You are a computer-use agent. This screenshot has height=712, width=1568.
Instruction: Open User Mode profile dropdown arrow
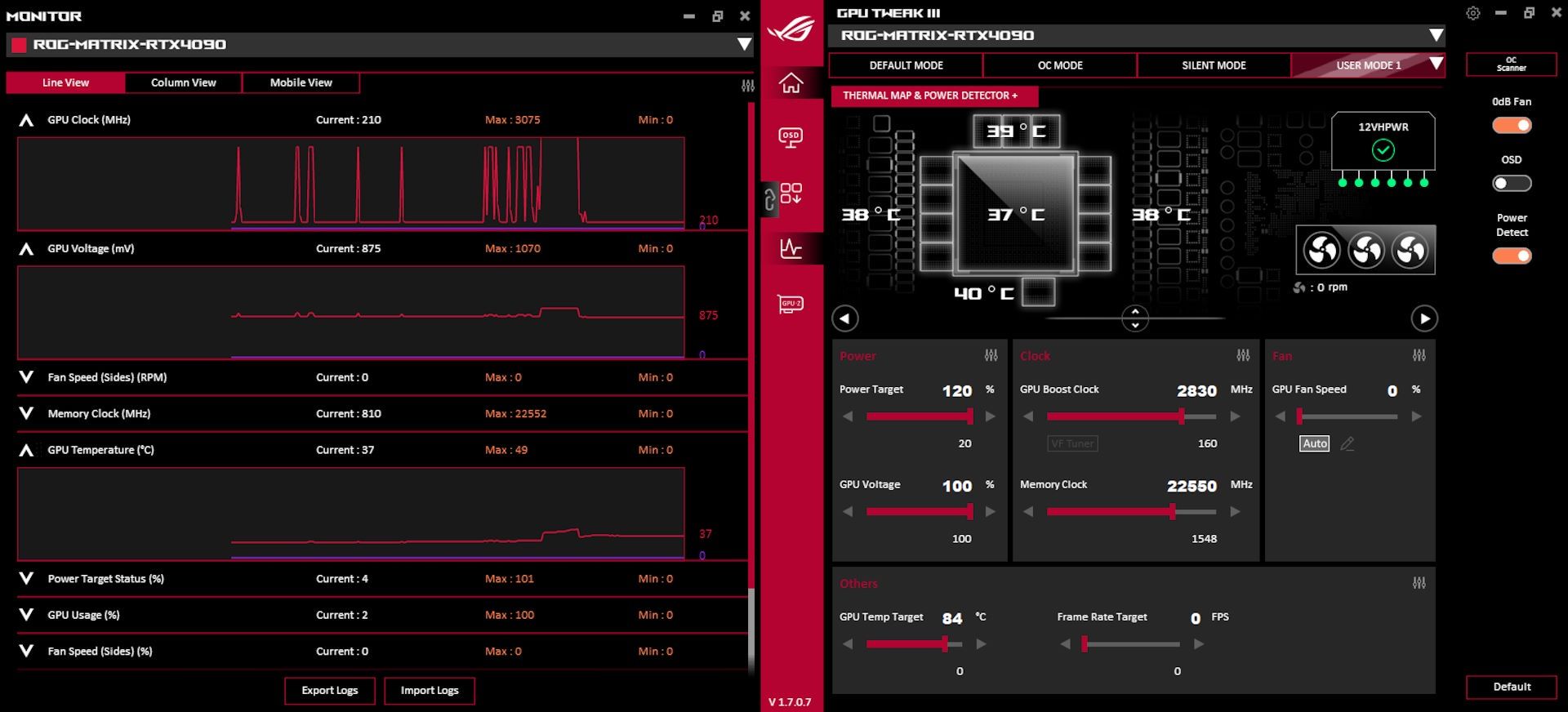[1437, 64]
